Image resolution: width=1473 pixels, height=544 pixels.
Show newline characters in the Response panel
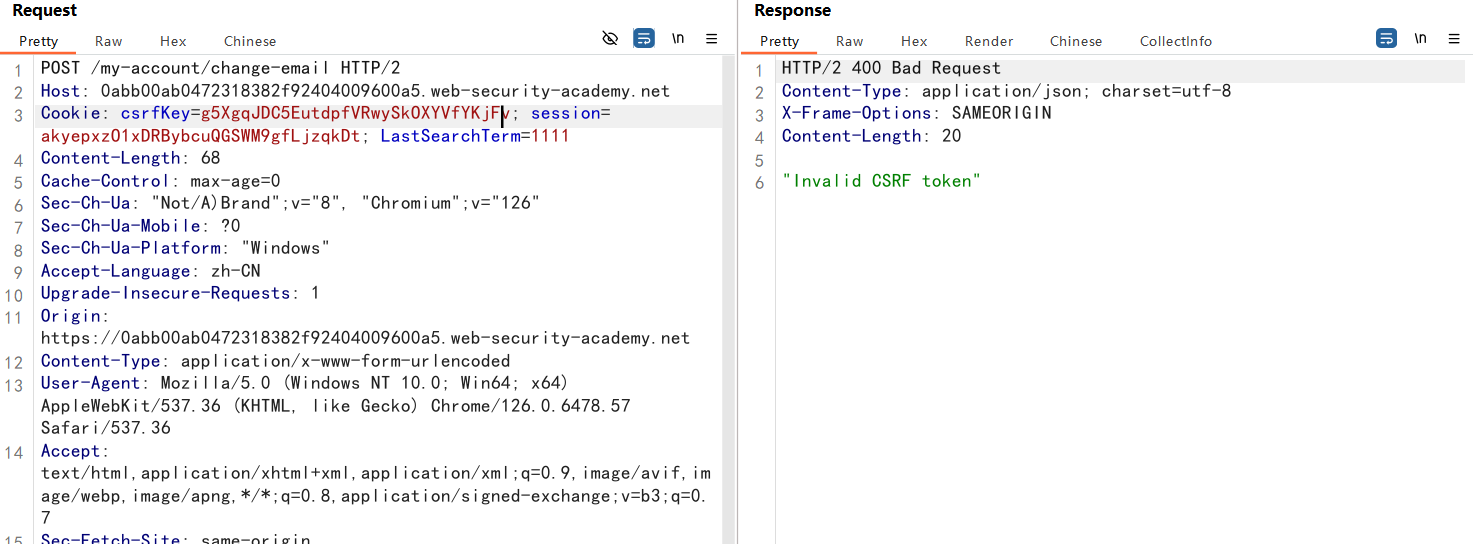coord(1420,39)
